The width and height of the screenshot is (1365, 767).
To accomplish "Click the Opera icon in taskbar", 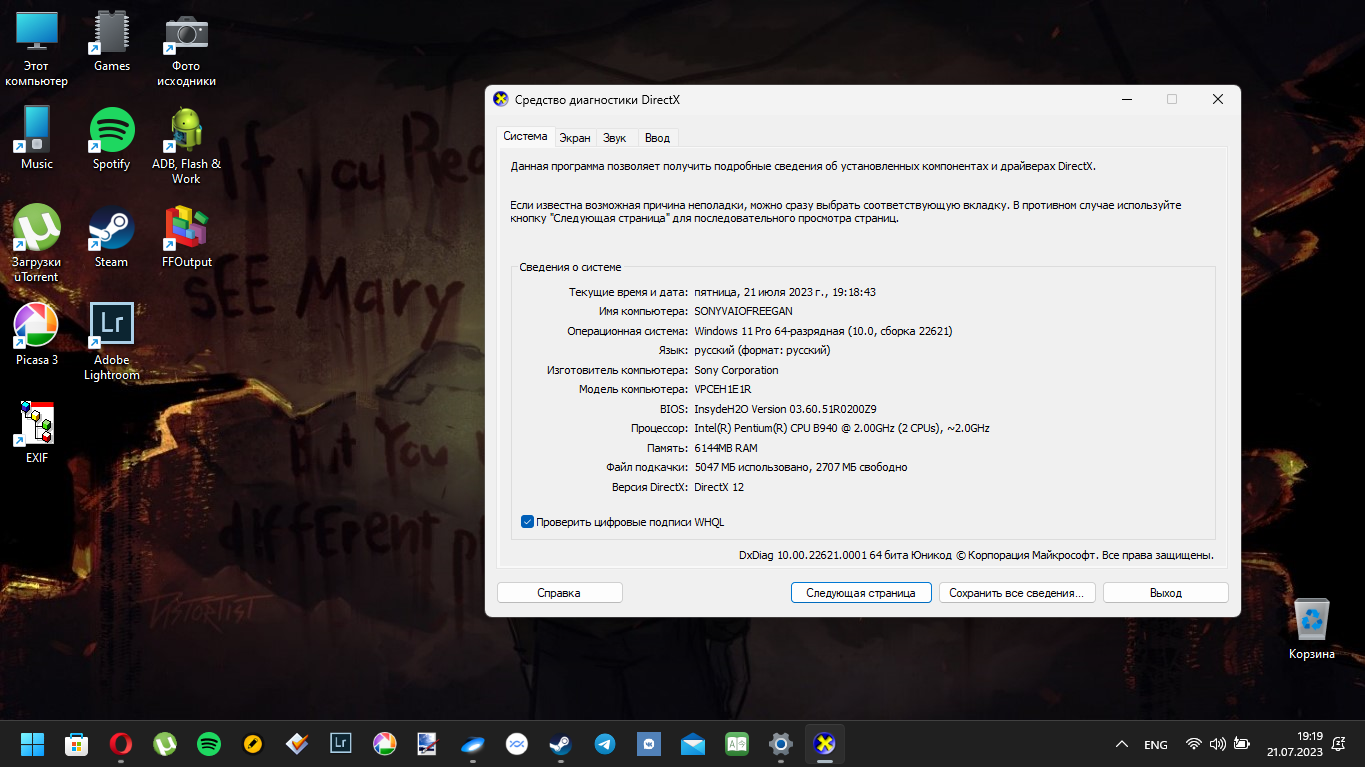I will pyautogui.click(x=120, y=744).
